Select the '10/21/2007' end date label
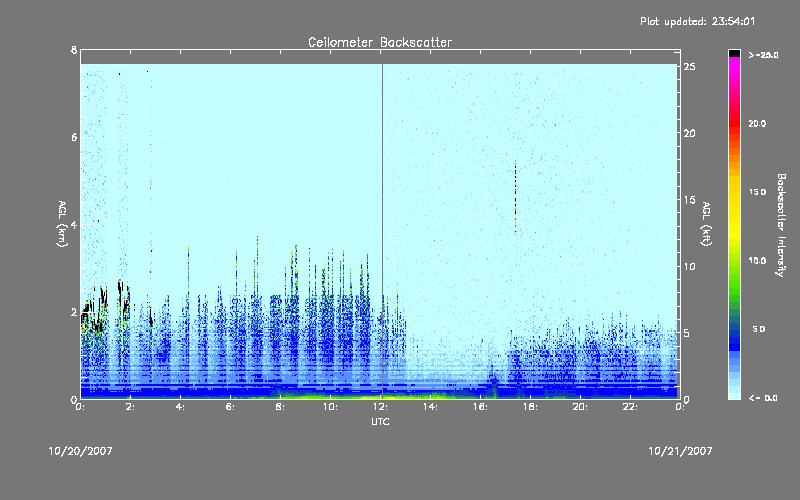The width and height of the screenshot is (800, 500). pyautogui.click(x=680, y=451)
